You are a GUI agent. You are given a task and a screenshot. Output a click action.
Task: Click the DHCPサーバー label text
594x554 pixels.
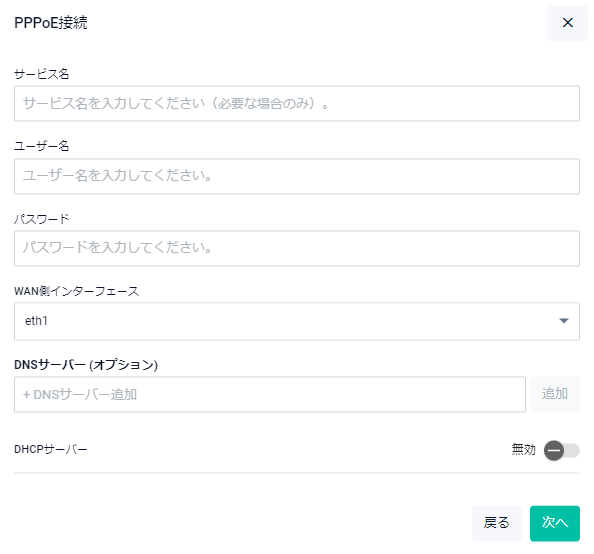51,449
